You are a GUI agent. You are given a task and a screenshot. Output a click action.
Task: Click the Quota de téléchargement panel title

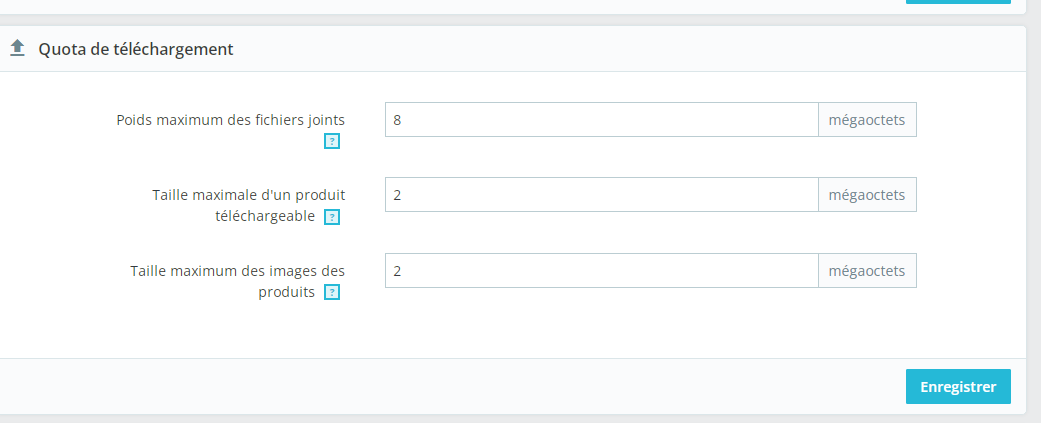136,49
